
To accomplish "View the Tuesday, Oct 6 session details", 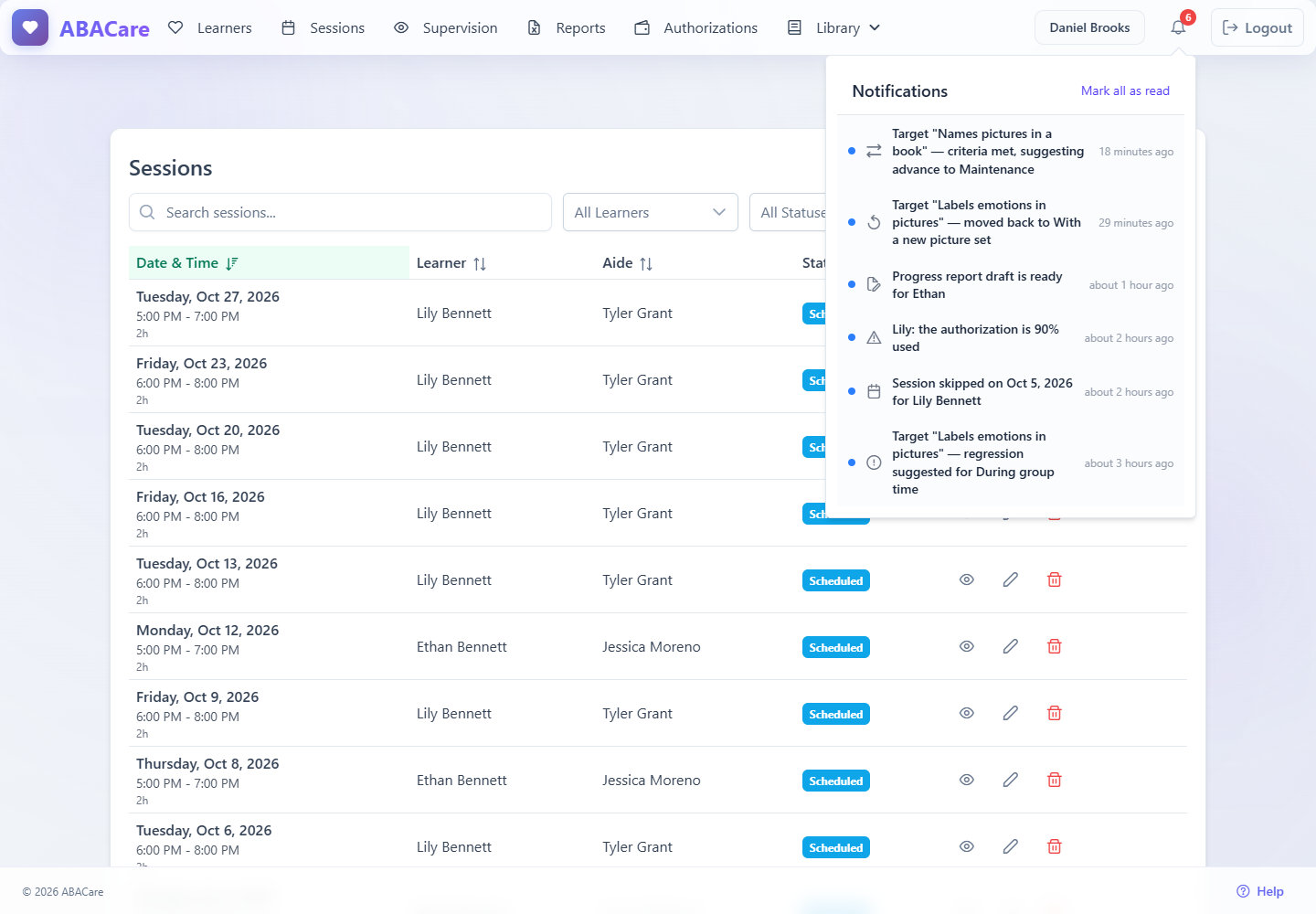I will click(x=967, y=846).
